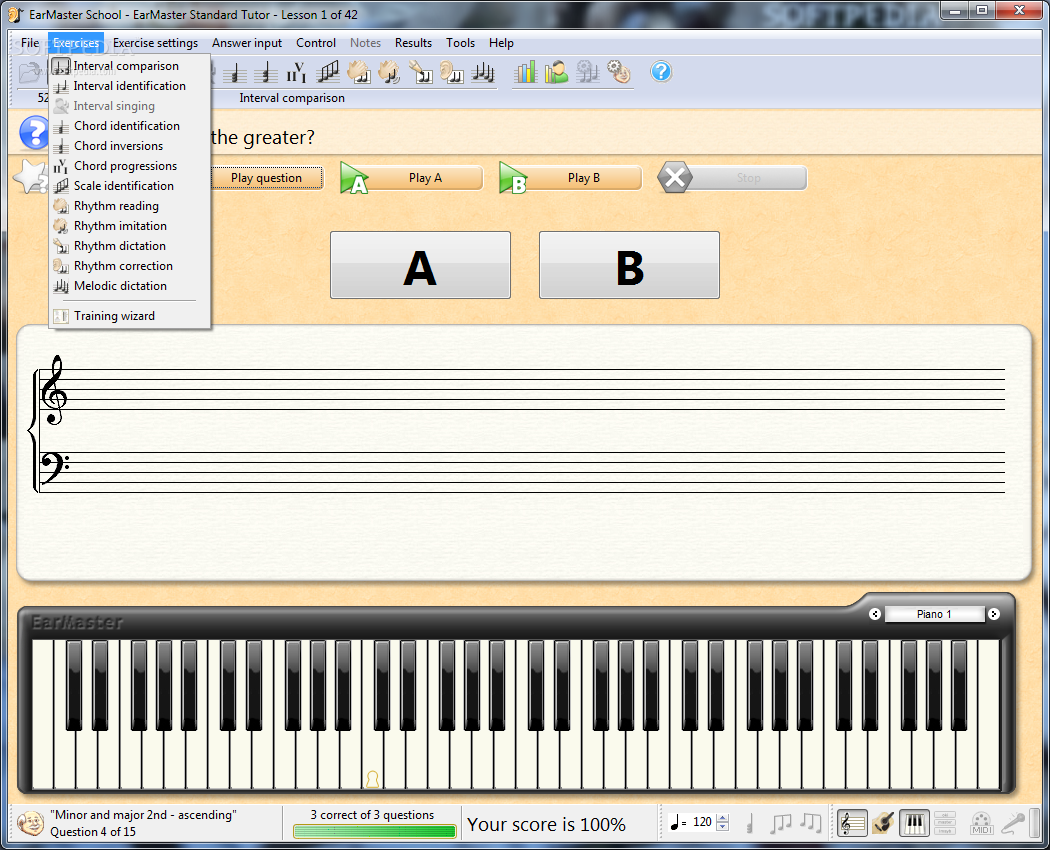This screenshot has height=850, width=1050.
Task: Open the Exercise settings menu
Action: coord(155,43)
